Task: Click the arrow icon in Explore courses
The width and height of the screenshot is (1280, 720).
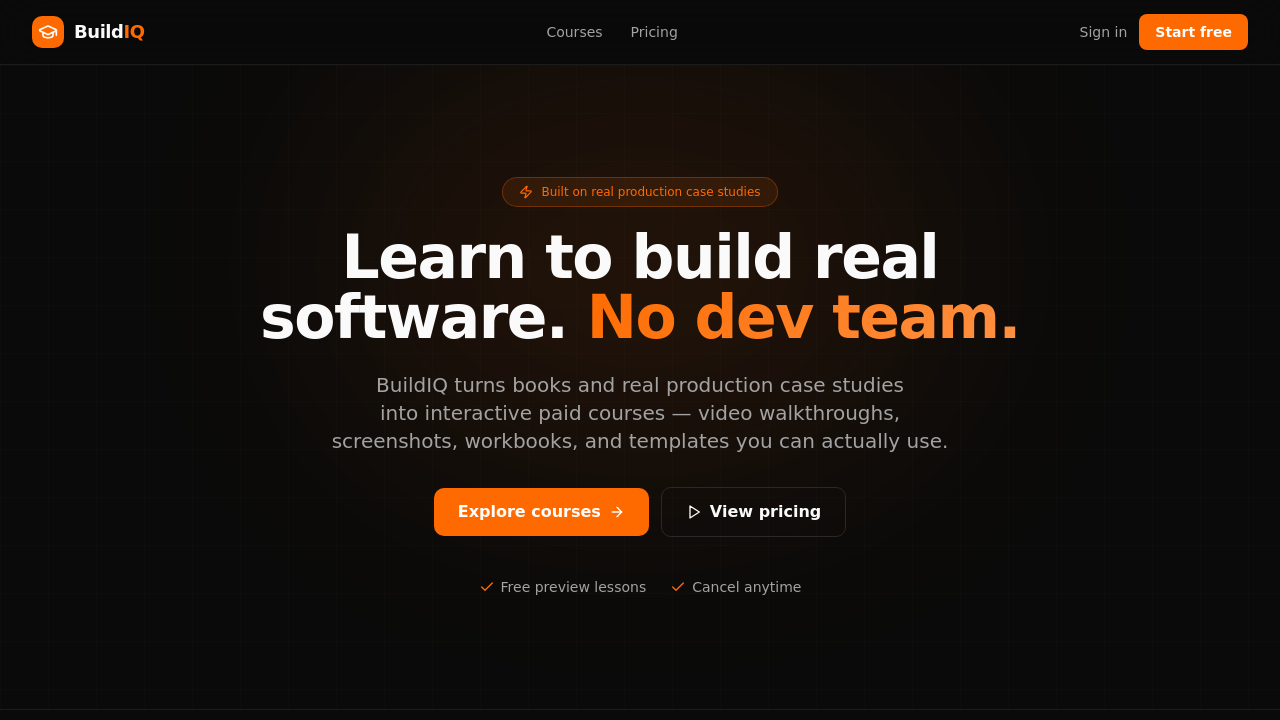Action: point(617,512)
